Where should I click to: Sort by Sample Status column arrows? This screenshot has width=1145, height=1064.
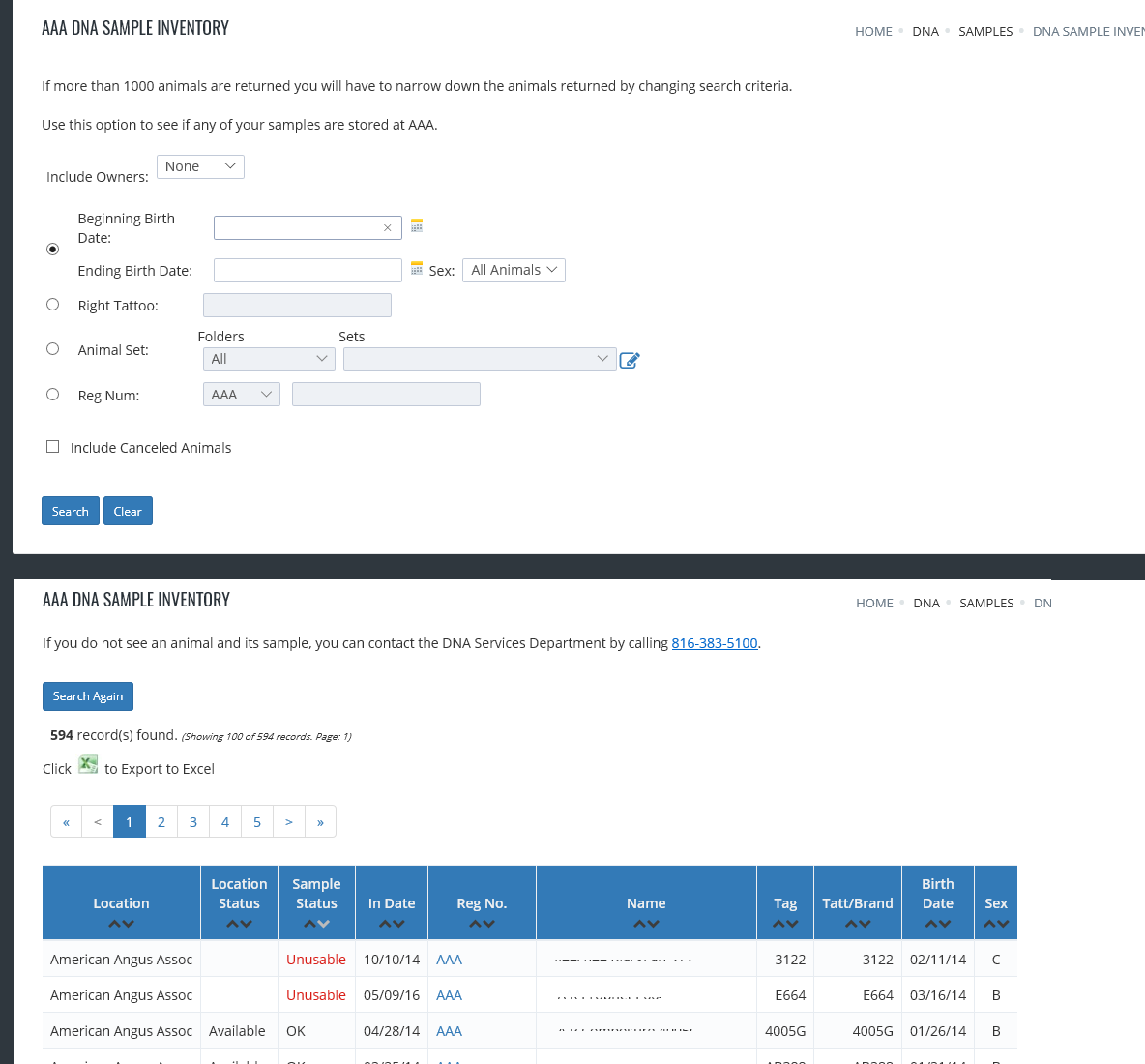point(316,924)
